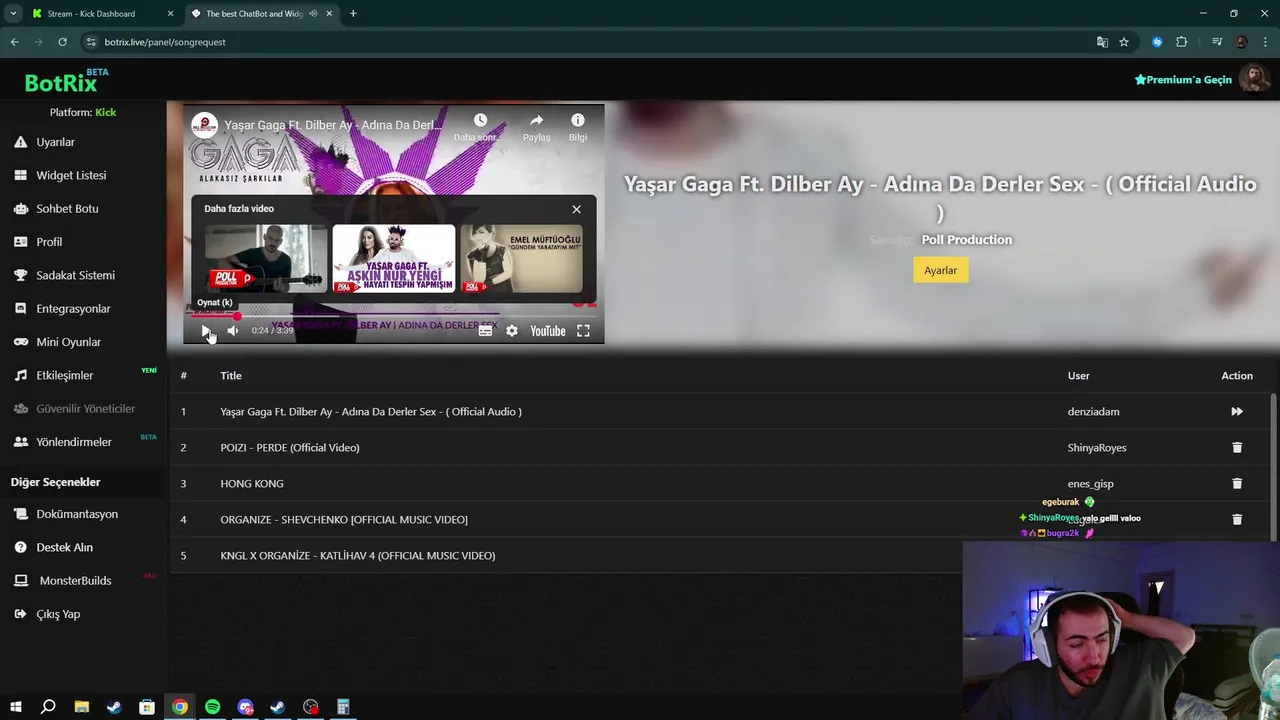This screenshot has height=720, width=1280.
Task: Play the YouTube video
Action: (206, 331)
